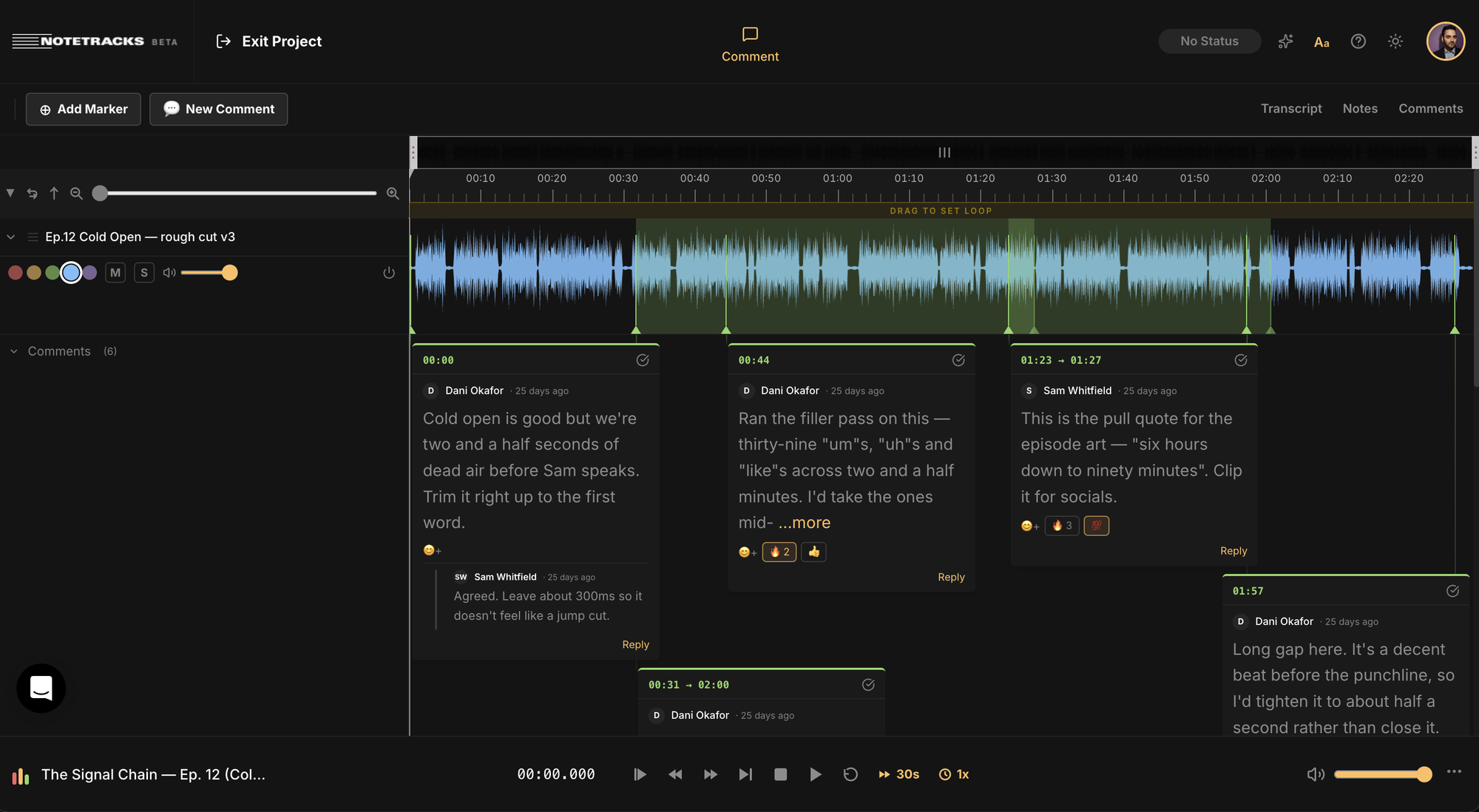The width and height of the screenshot is (1479, 812).
Task: Change the 1x playback speed
Action: coord(954,774)
